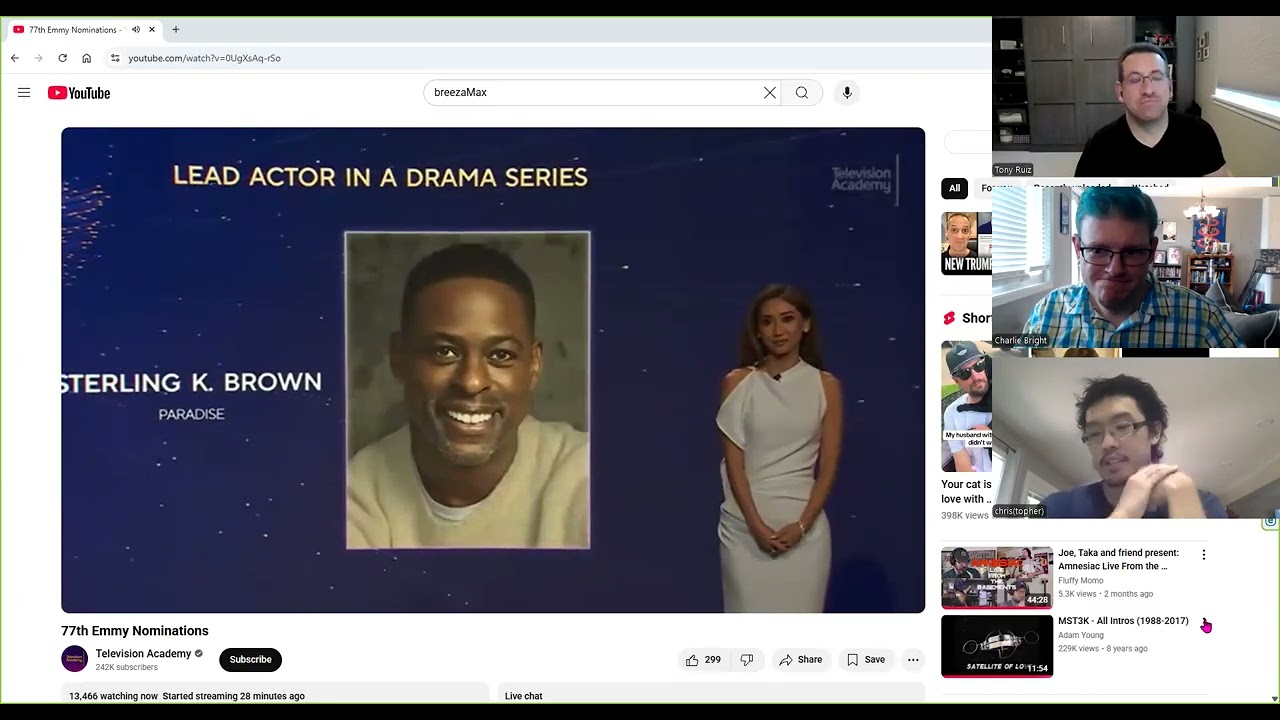This screenshot has width=1280, height=720.
Task: Open a new browser tab
Action: (x=176, y=30)
